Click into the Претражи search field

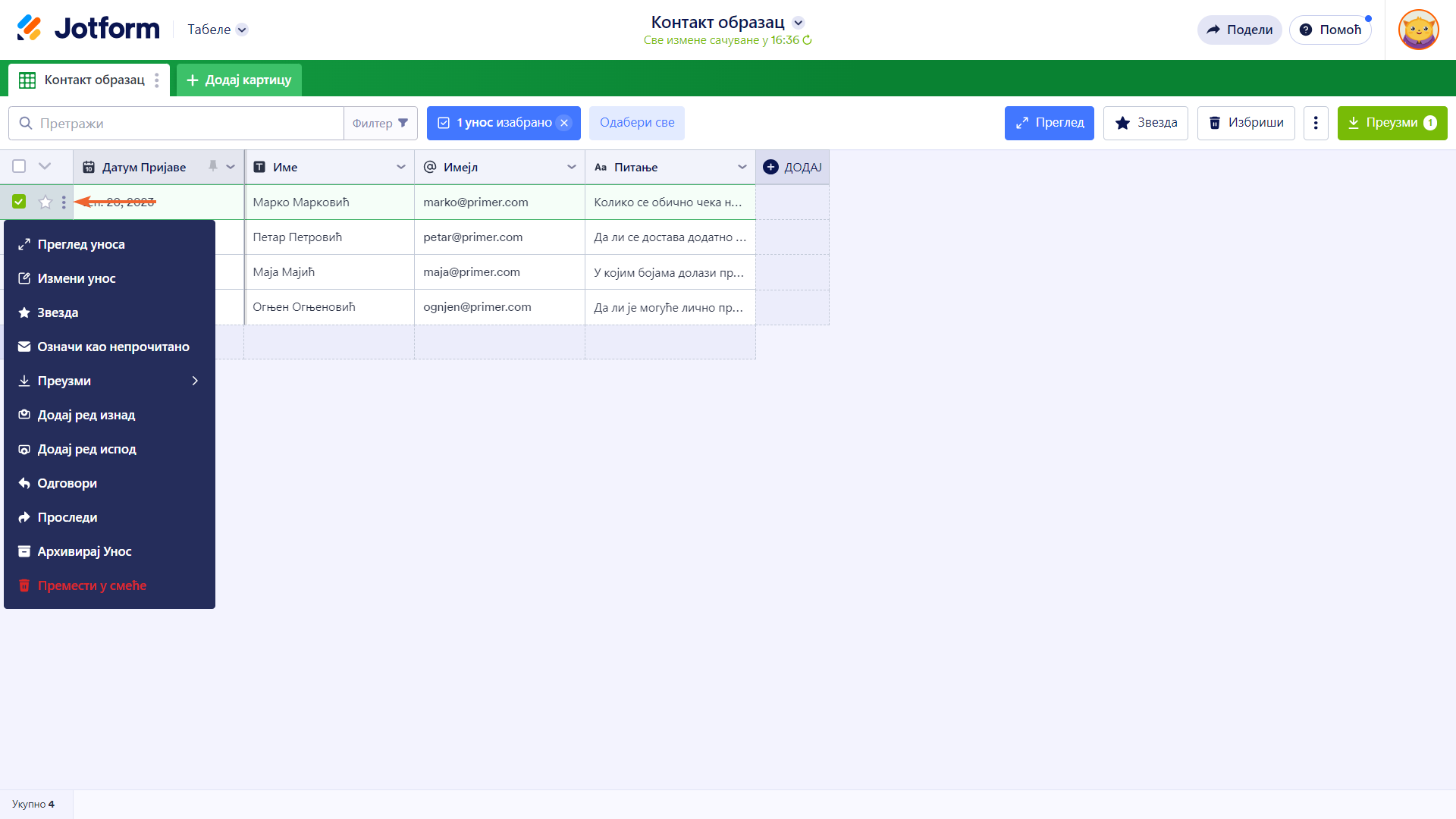[182, 123]
